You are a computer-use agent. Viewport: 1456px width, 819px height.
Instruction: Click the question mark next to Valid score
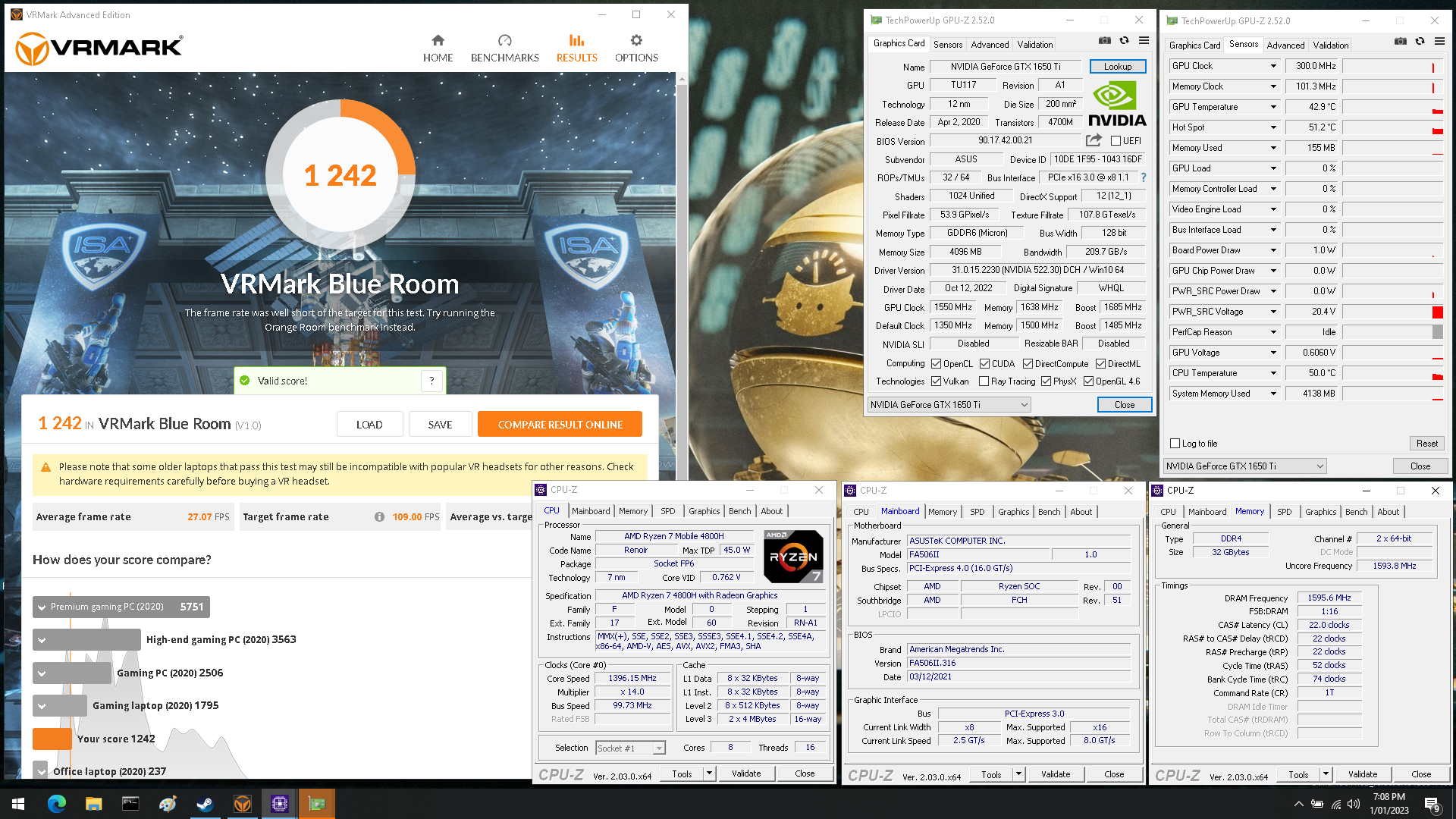click(x=432, y=381)
